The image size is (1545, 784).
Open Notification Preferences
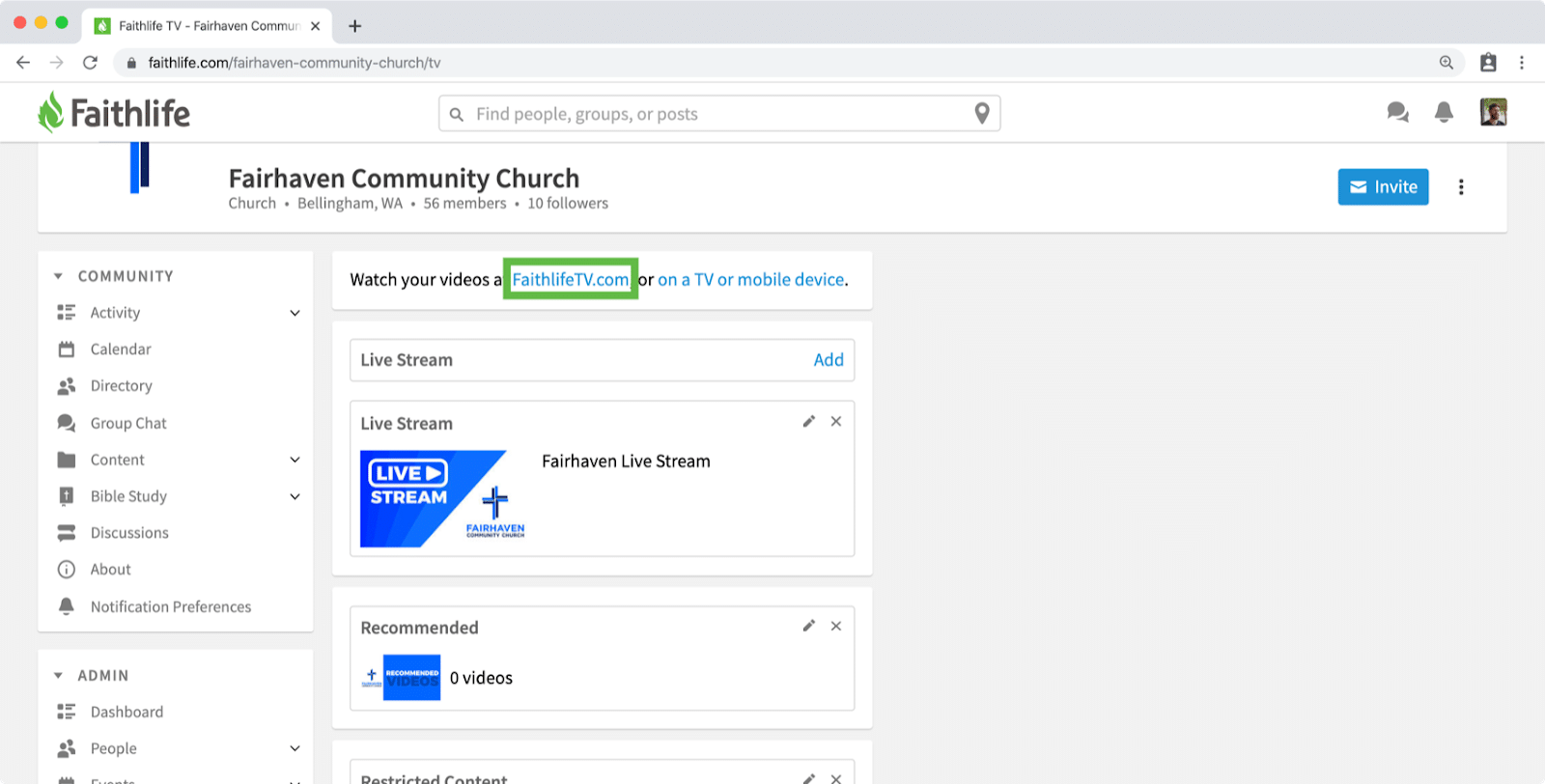[x=170, y=606]
